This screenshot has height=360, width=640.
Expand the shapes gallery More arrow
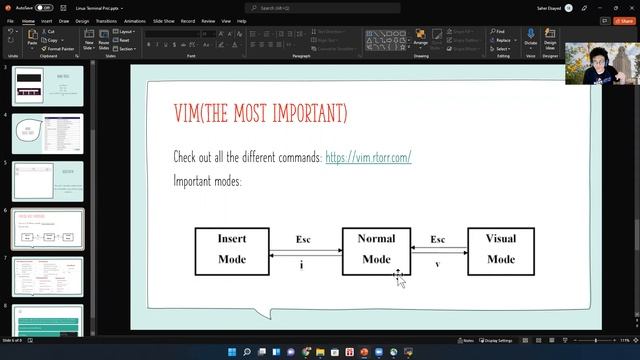coord(409,48)
